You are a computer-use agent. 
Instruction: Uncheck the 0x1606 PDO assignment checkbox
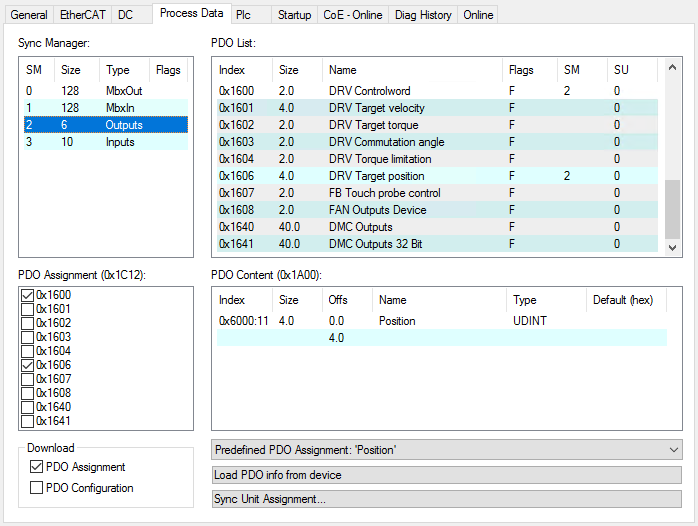(28, 365)
